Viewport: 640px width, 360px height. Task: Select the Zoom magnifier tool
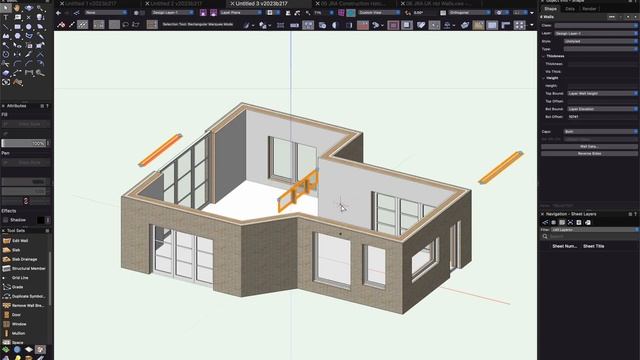point(40,8)
